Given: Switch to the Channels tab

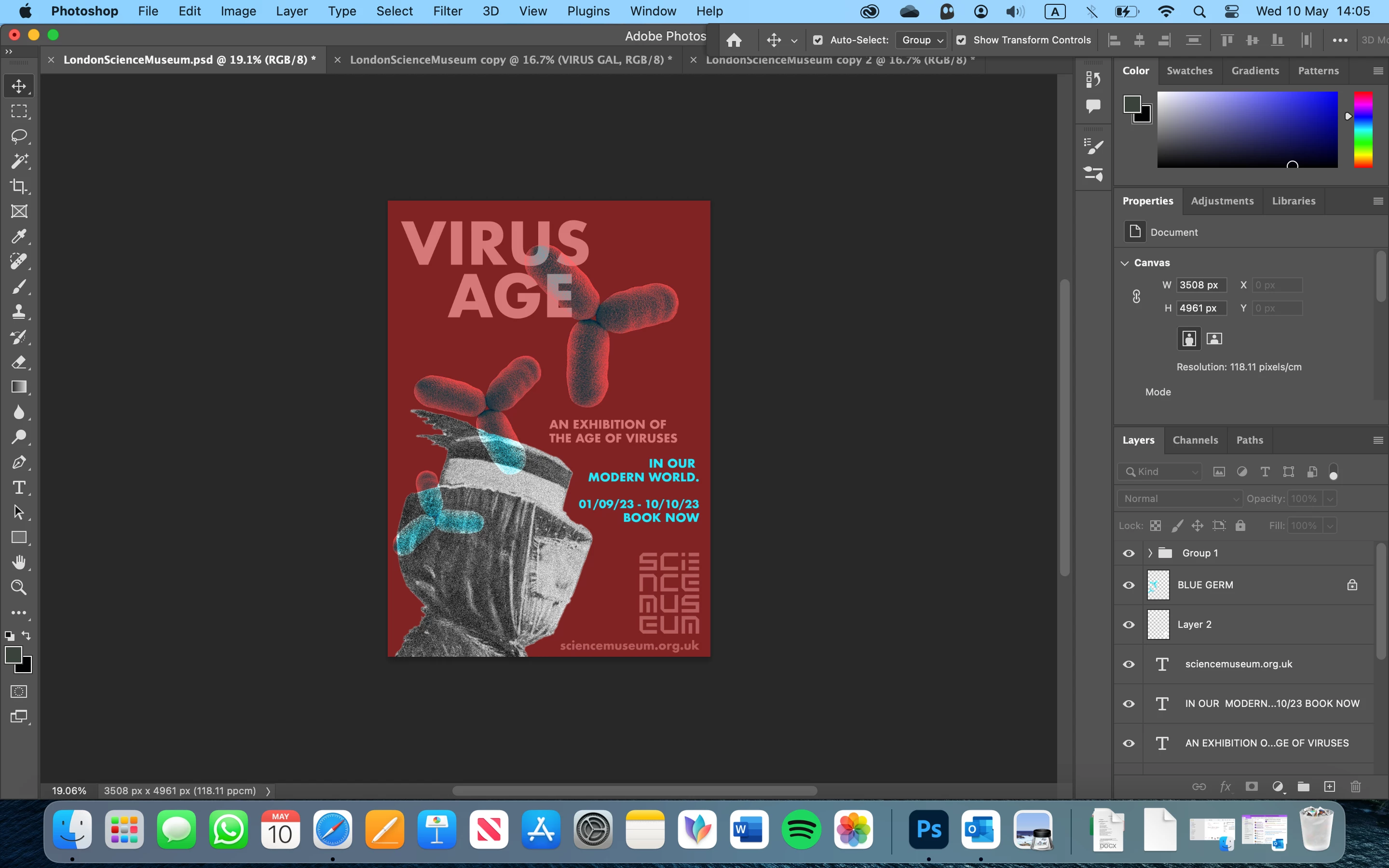Looking at the screenshot, I should 1195,440.
